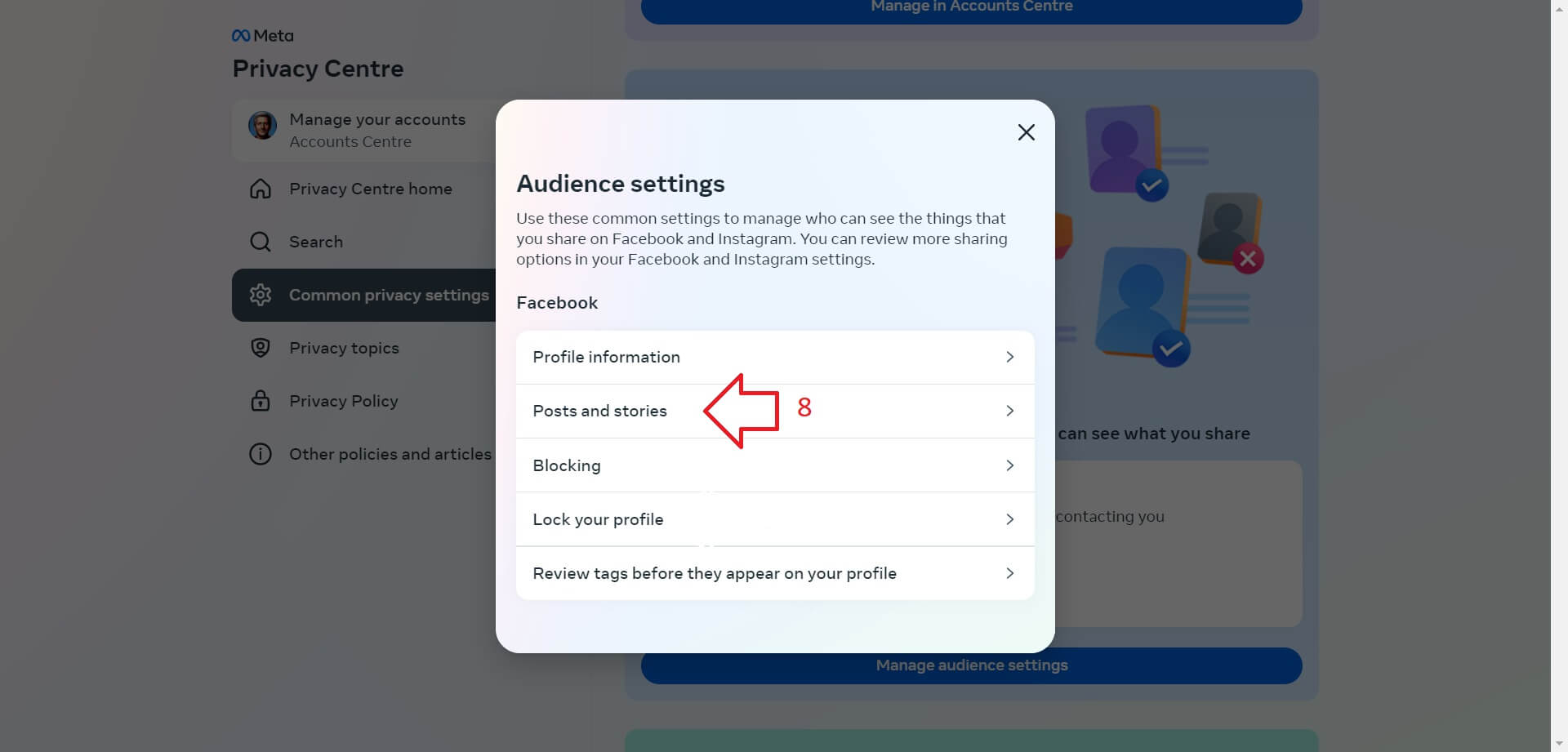Image resolution: width=1568 pixels, height=752 pixels.
Task: Open Blocking settings row
Action: pos(775,465)
